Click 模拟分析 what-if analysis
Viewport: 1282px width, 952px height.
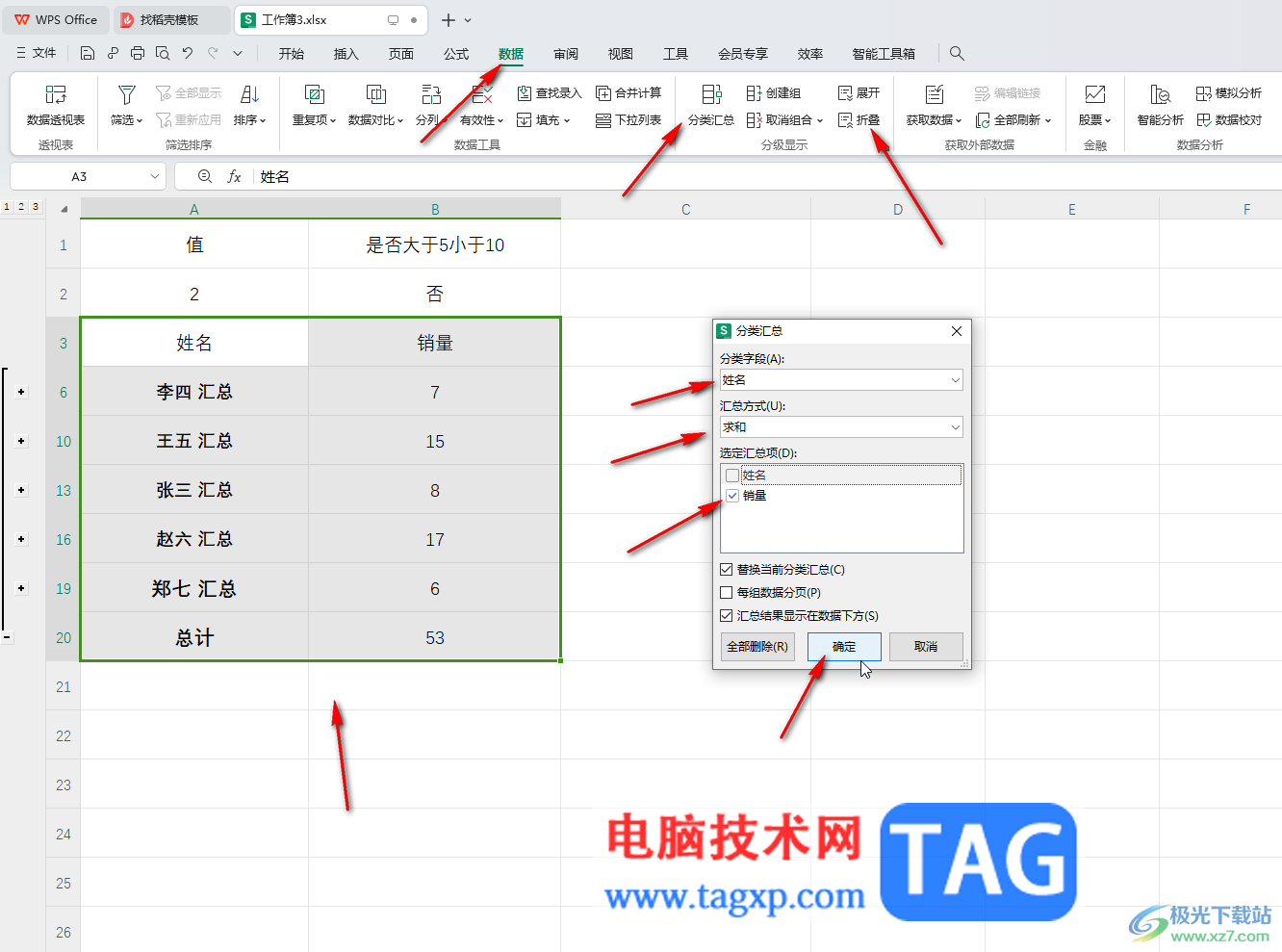(1229, 93)
